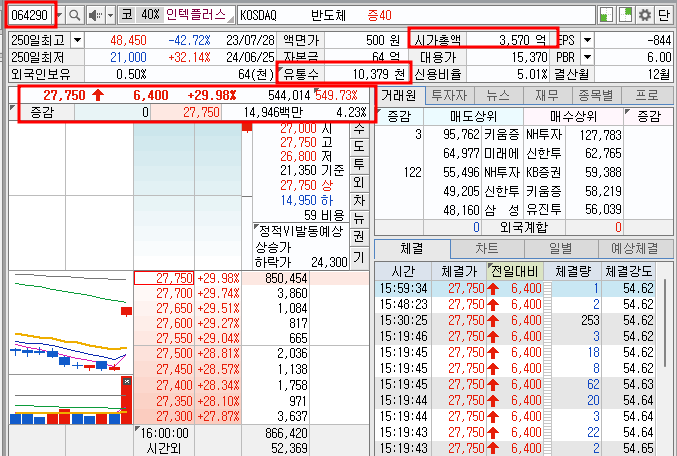Click the '도' vertical side button

[359, 146]
